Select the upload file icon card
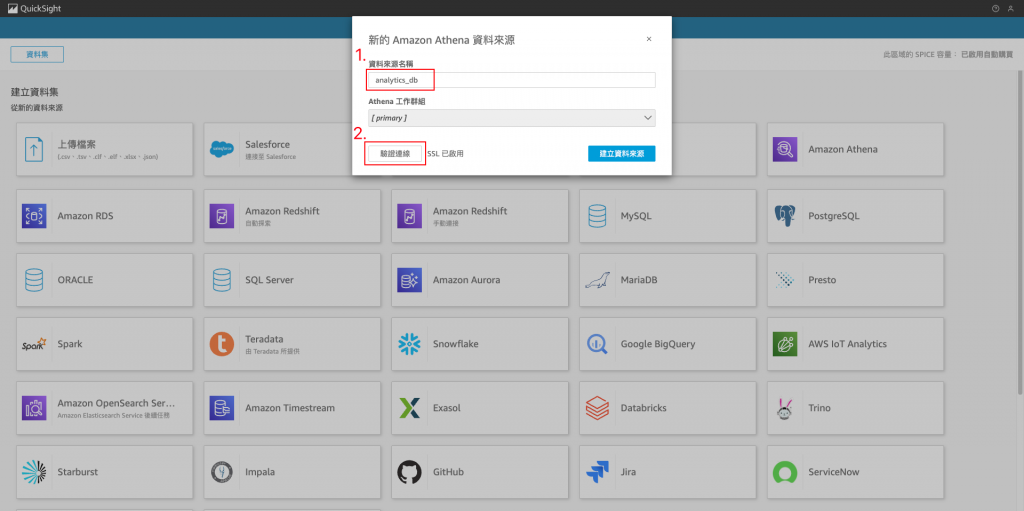Viewport: 1024px width, 511px height. (33, 149)
